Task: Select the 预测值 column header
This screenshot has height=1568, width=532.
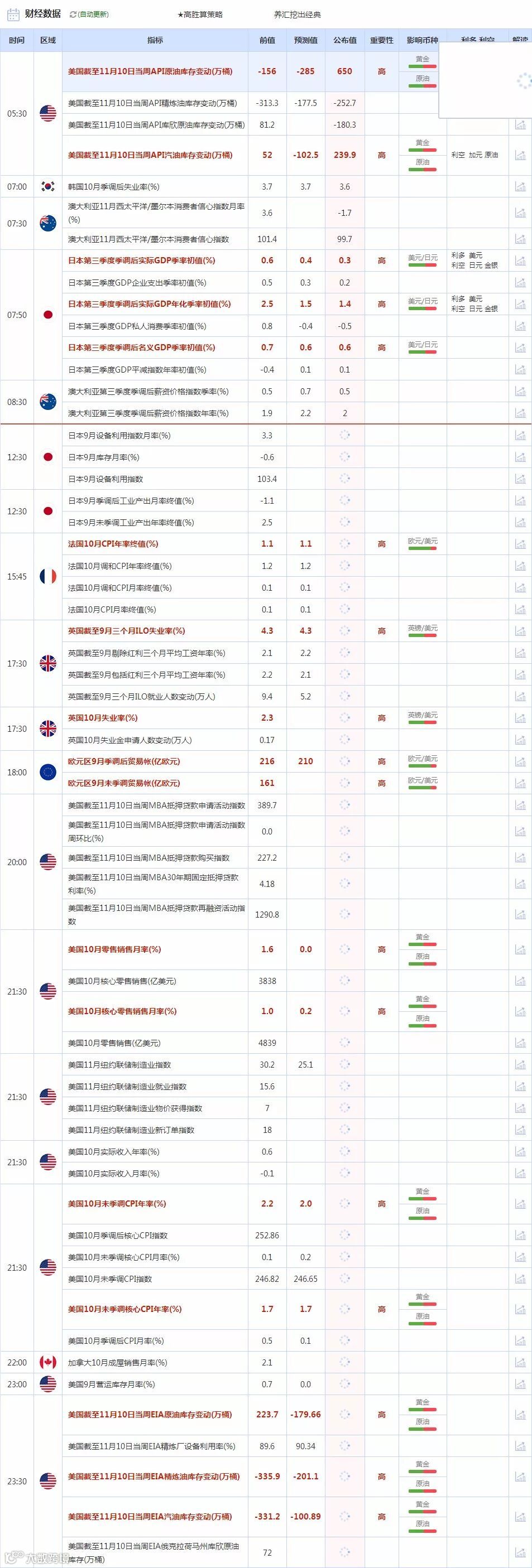Action: [x=306, y=40]
